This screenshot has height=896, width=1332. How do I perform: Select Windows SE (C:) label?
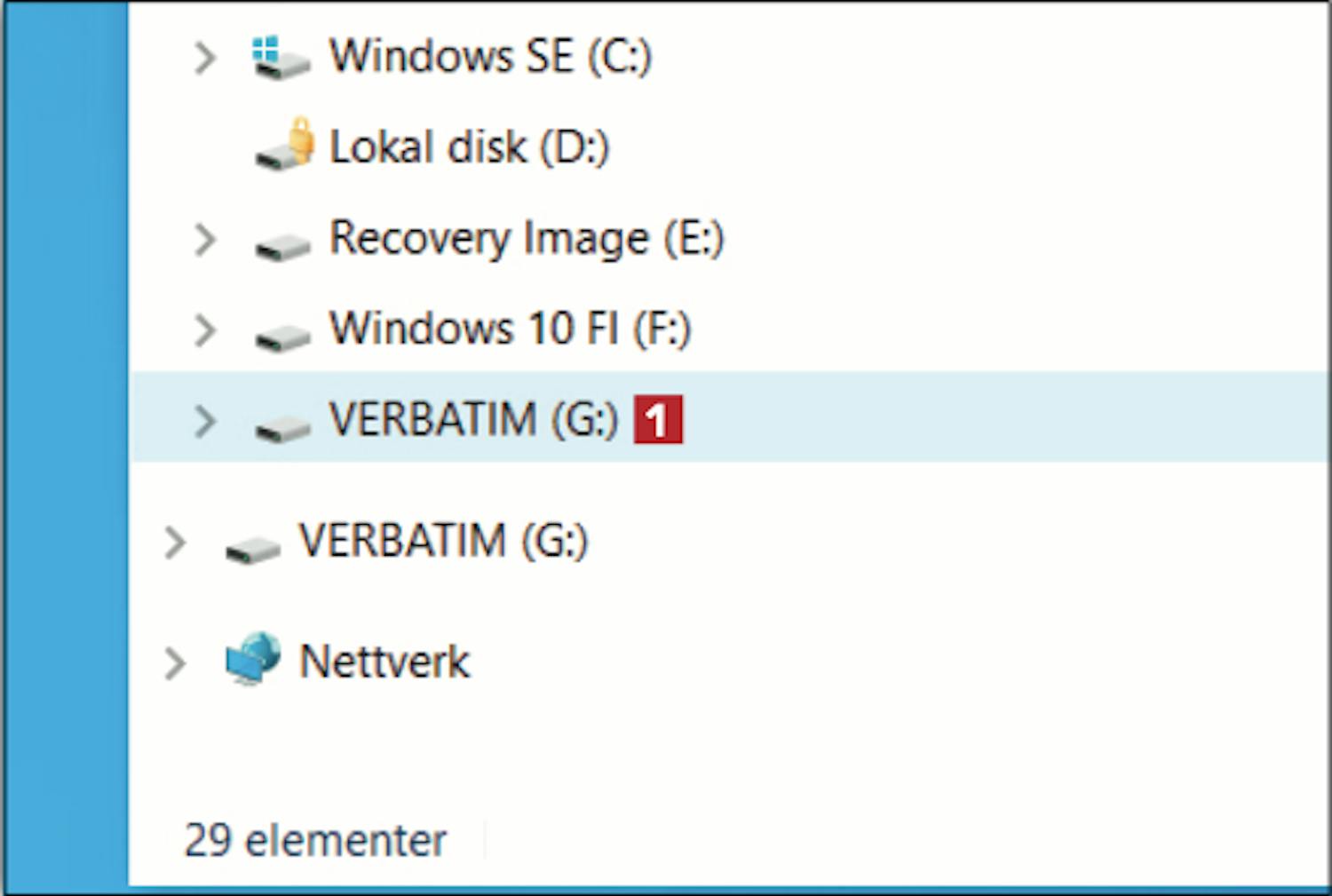point(491,57)
